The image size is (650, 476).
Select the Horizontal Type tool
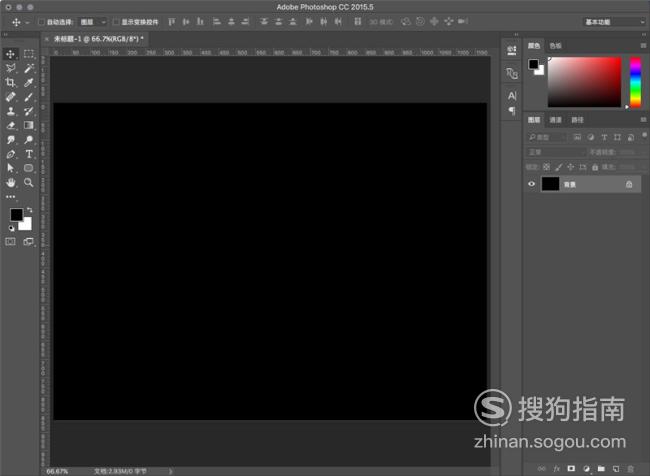(29, 154)
